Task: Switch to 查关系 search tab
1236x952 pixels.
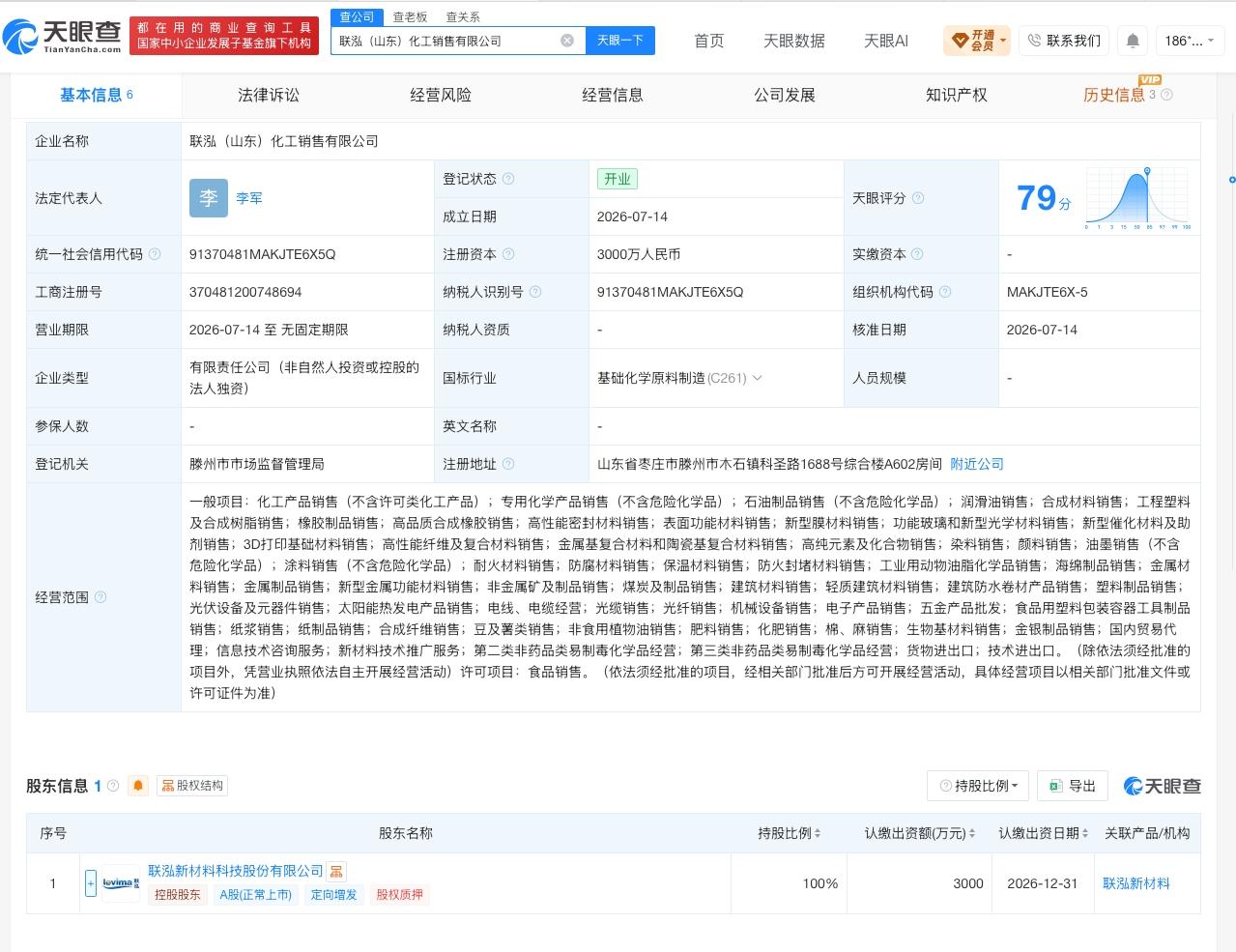Action: coord(463,17)
